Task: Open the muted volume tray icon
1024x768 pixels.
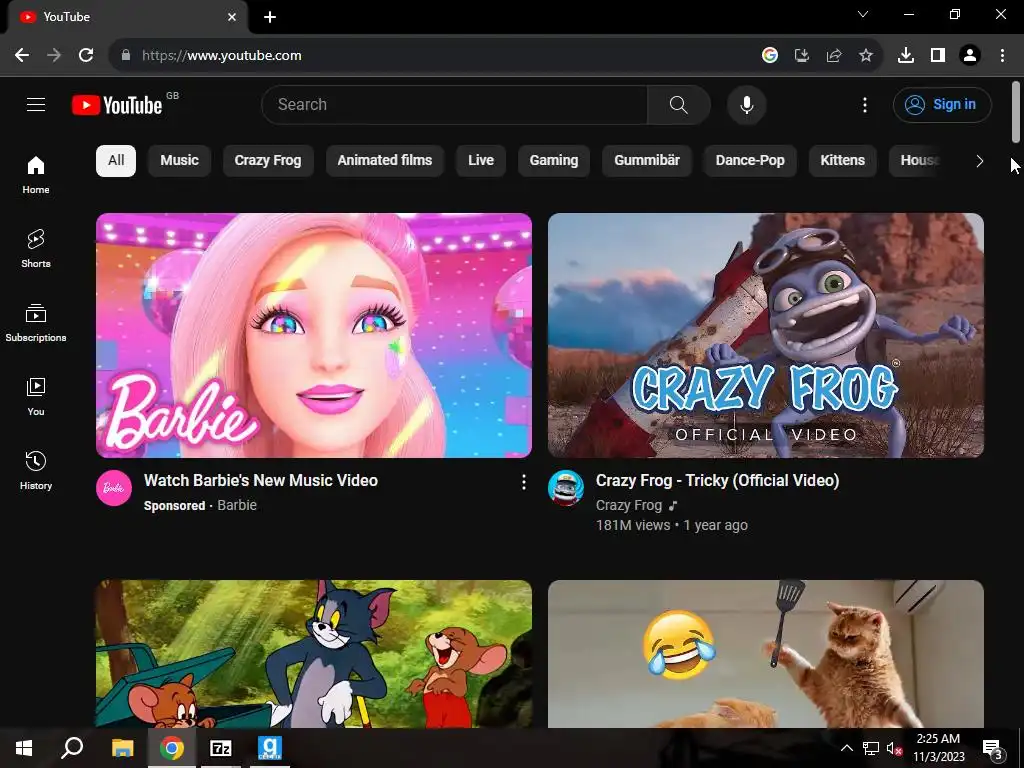Action: coord(895,748)
